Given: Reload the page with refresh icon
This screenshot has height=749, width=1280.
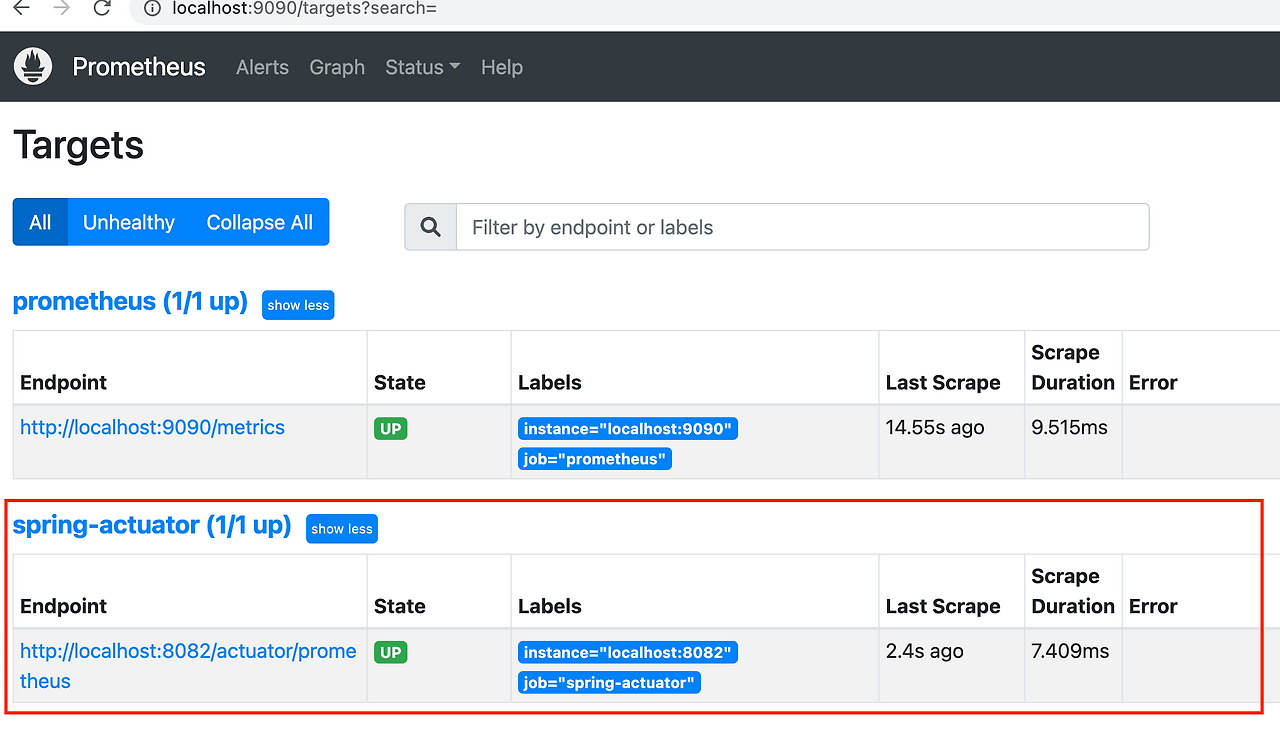Looking at the screenshot, I should 101,9.
